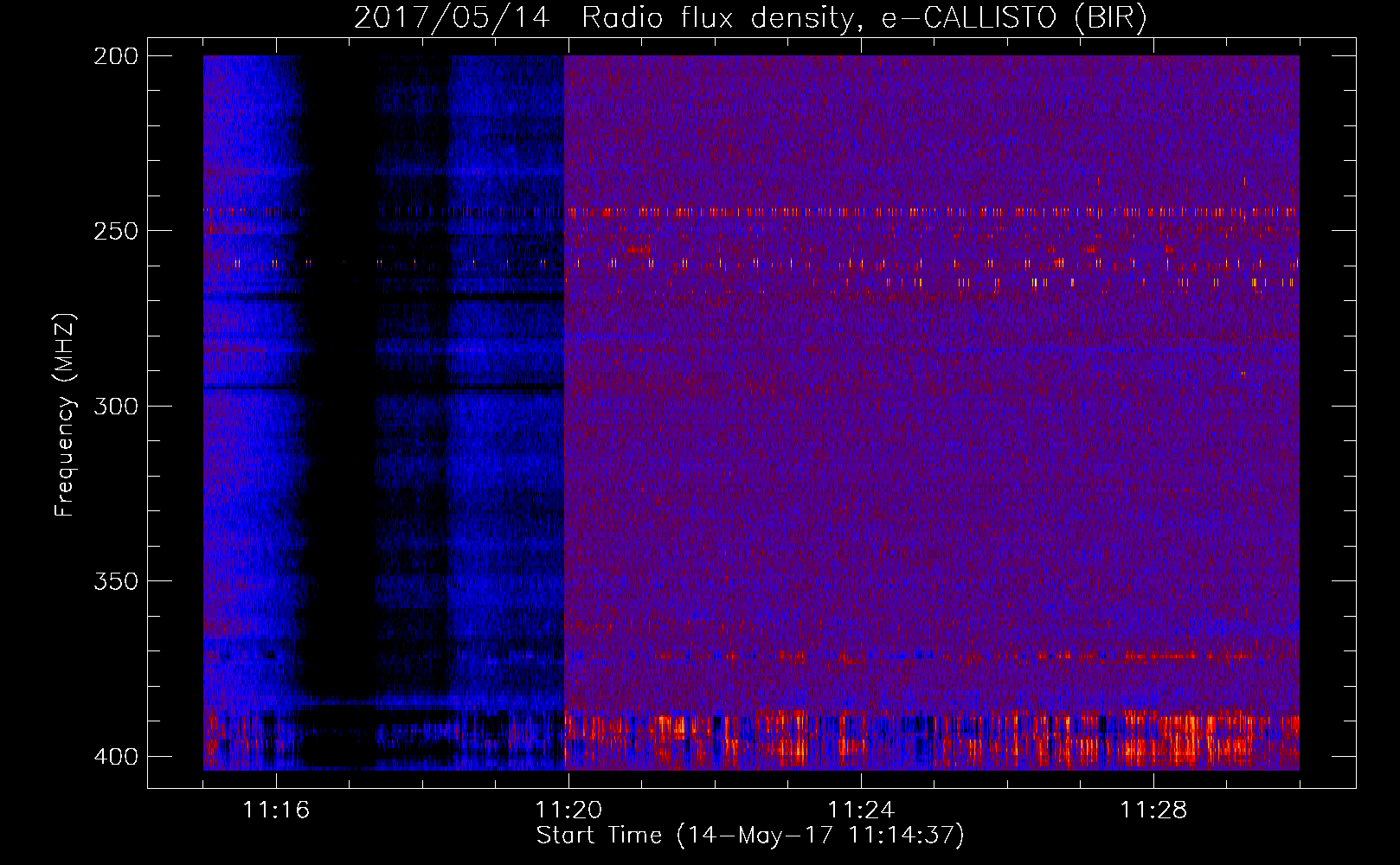
Task: Click the "Frequency (MHZ)" y-axis label
Action: click(x=66, y=415)
